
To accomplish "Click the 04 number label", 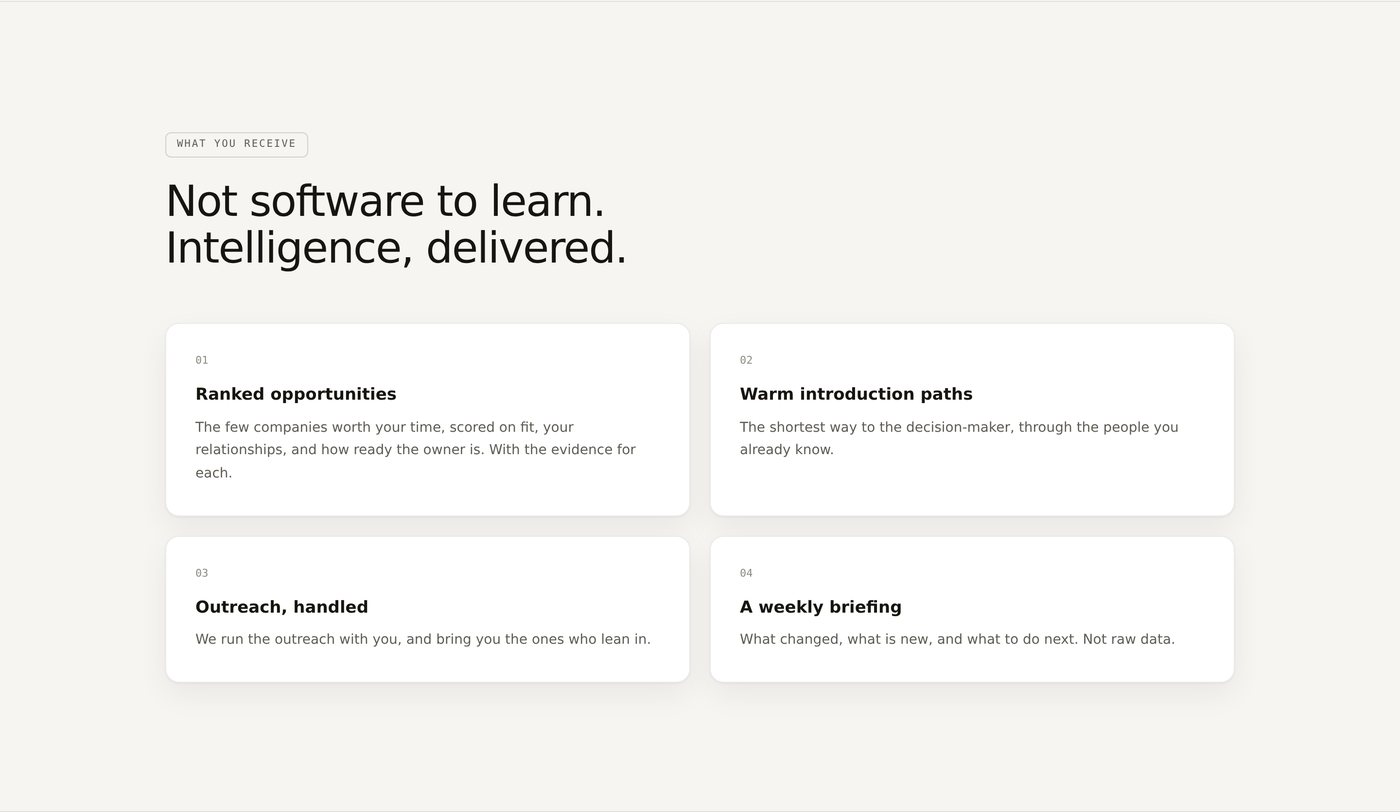I will [746, 573].
